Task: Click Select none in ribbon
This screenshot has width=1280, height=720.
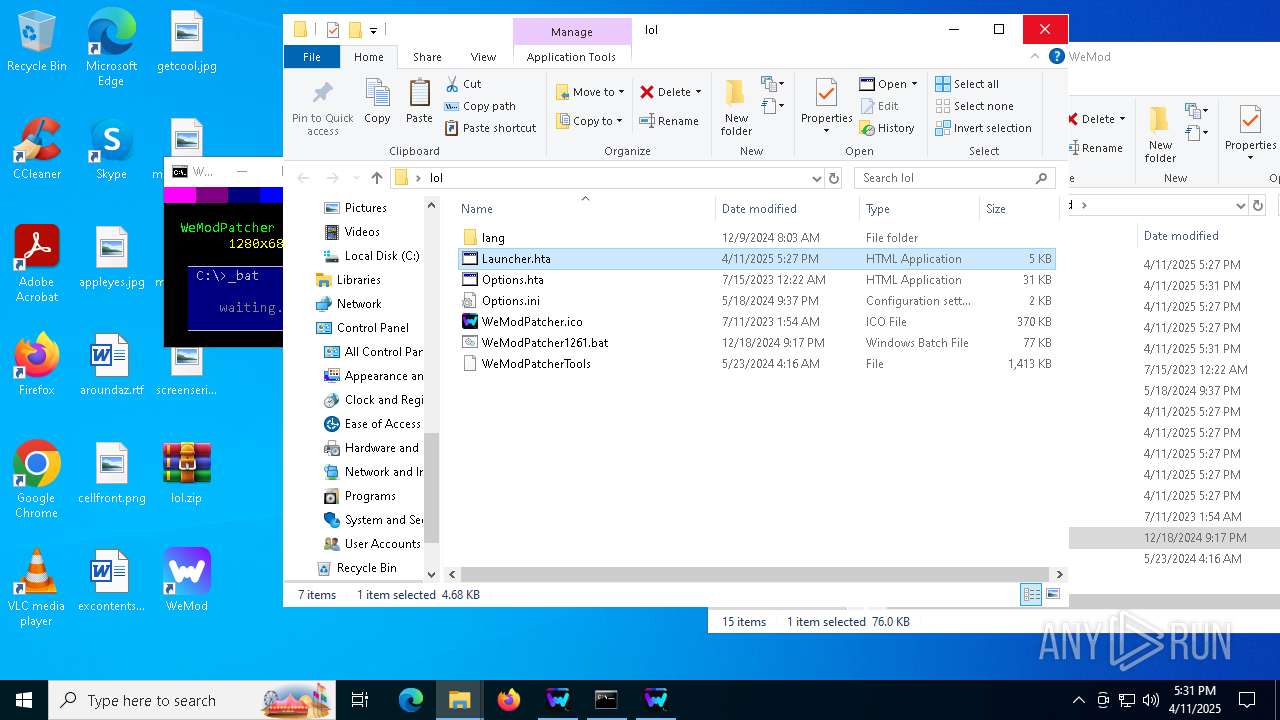Action: pos(974,106)
